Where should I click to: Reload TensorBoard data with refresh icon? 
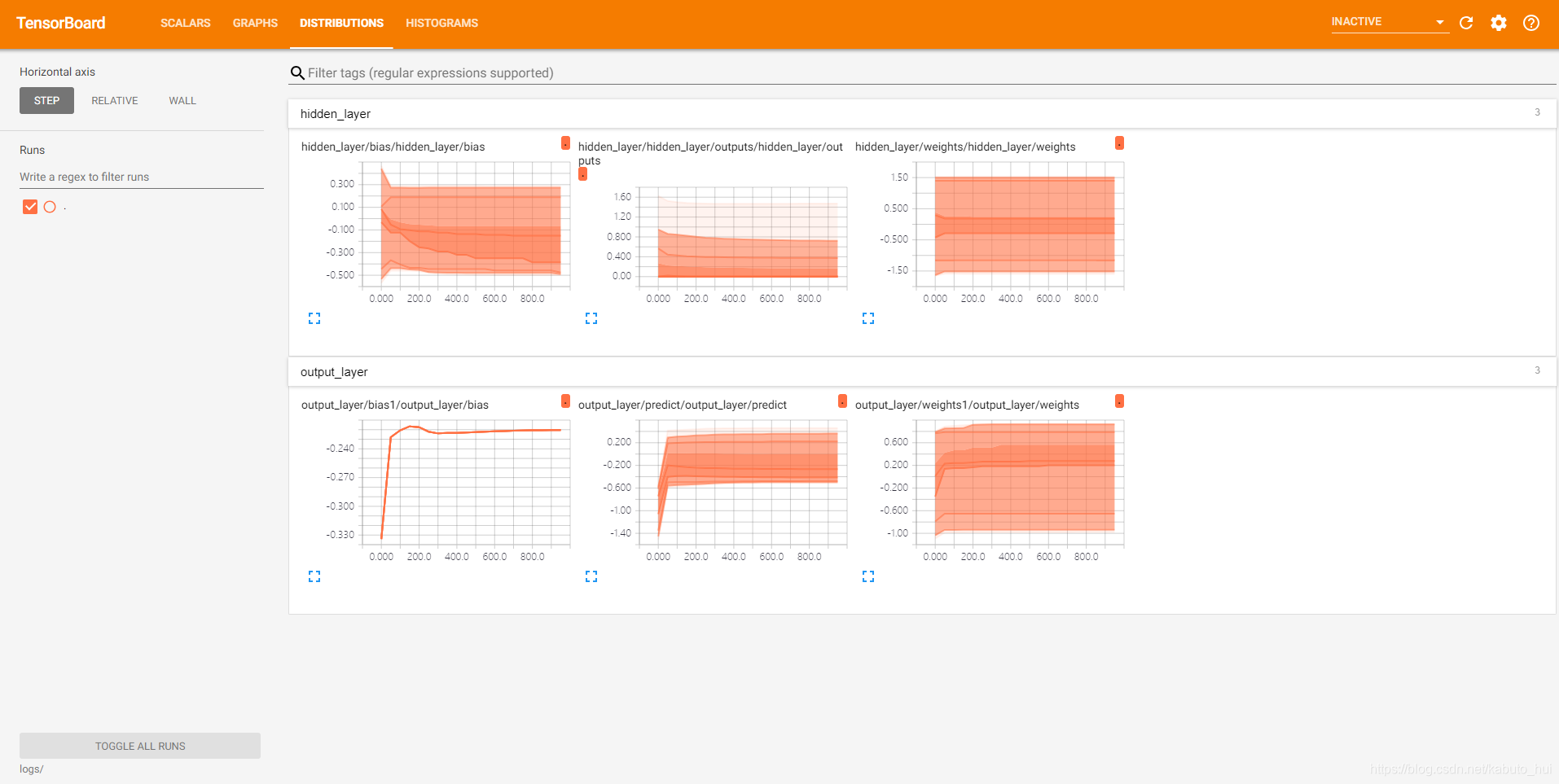tap(1466, 23)
